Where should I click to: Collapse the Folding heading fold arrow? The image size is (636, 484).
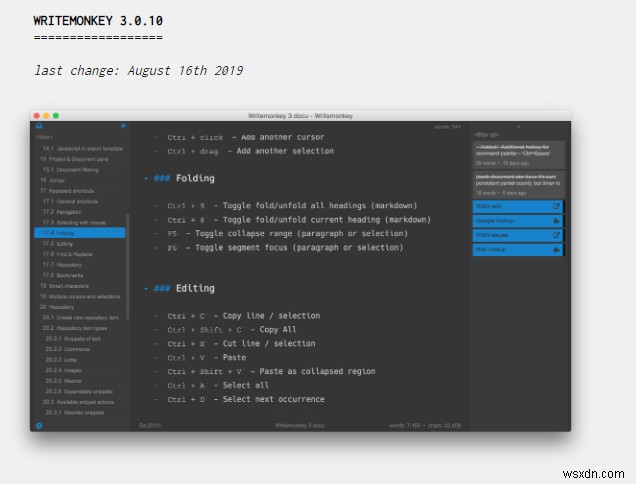tap(146, 179)
